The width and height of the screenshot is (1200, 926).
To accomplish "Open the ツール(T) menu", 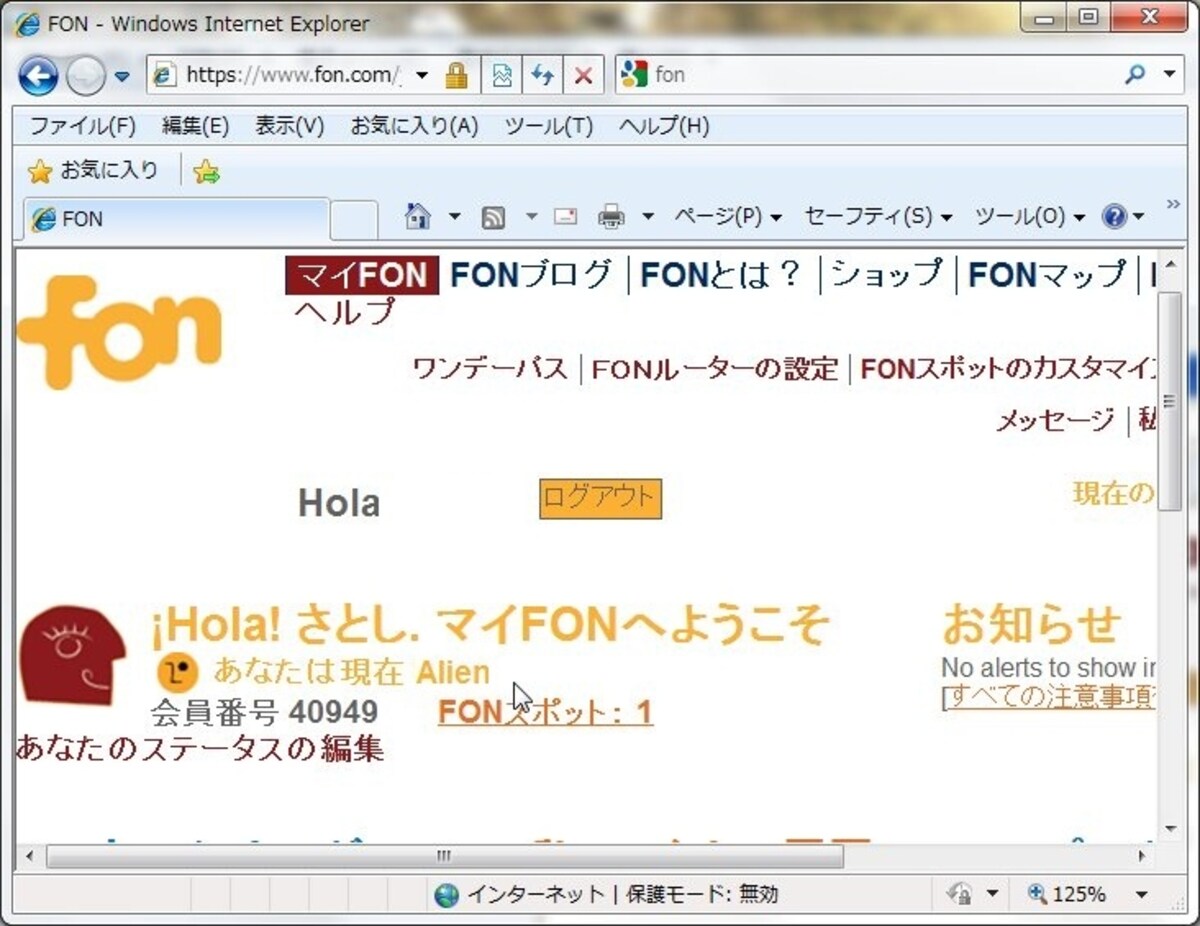I will click(548, 127).
